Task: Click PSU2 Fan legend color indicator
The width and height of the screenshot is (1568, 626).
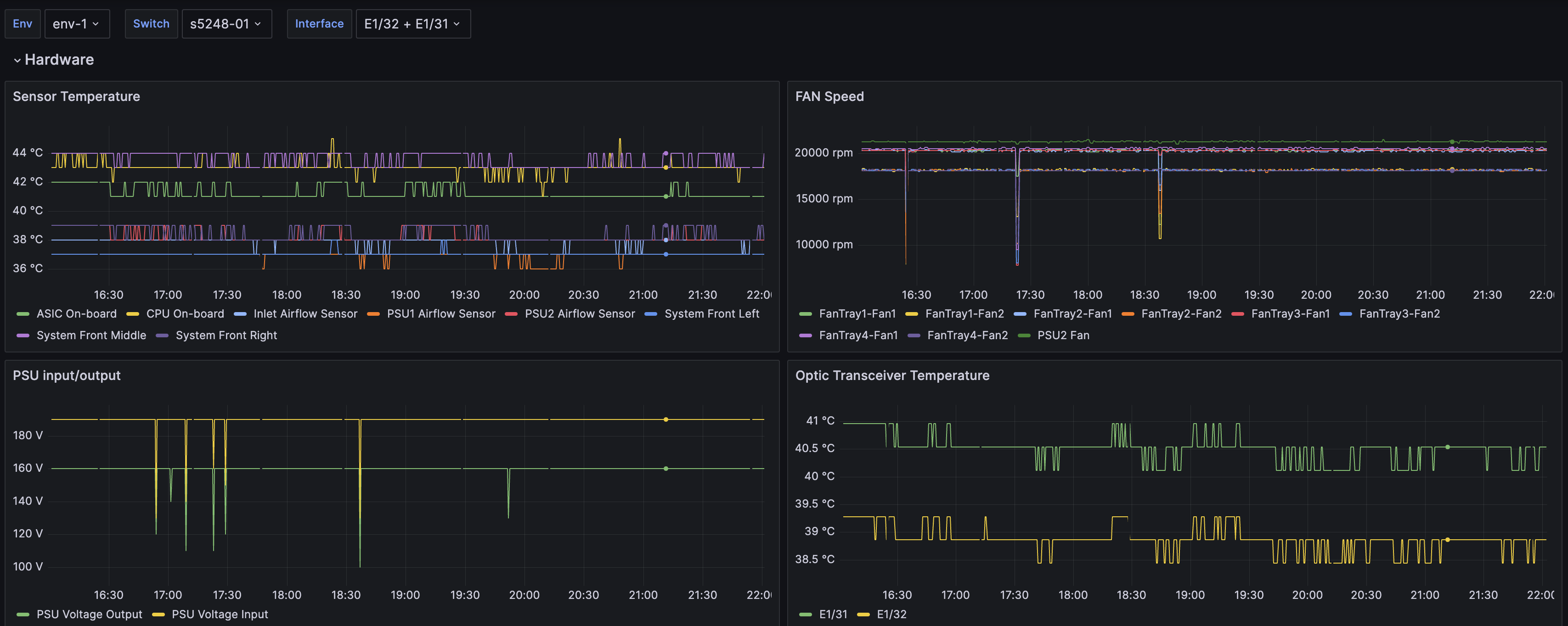Action: pos(1024,336)
